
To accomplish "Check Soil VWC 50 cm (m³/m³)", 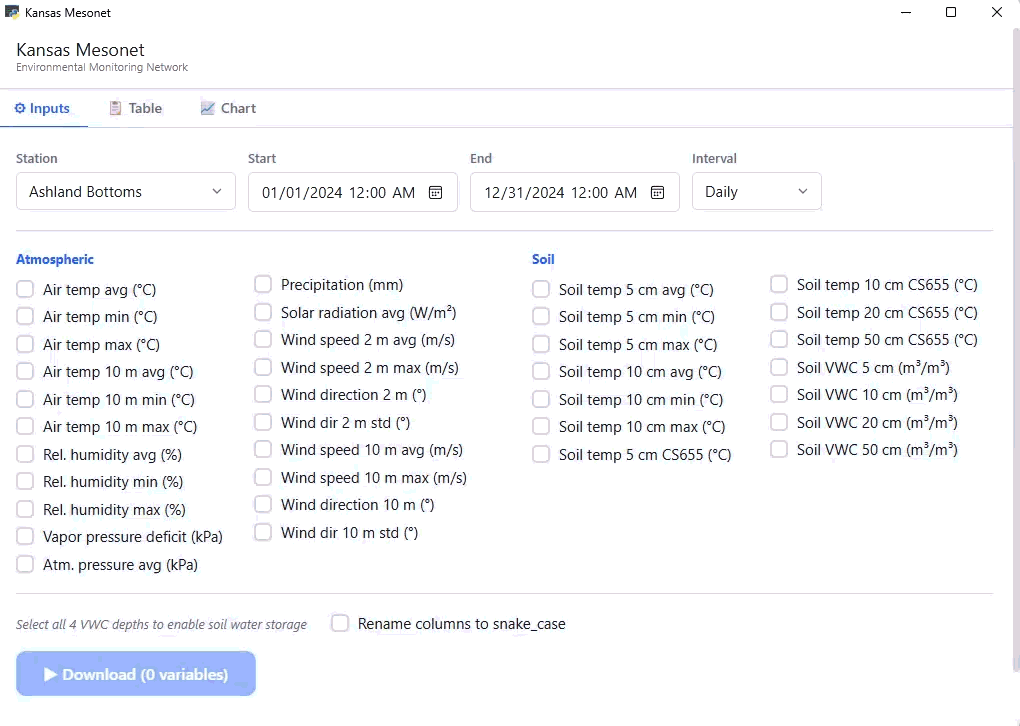I will click(779, 450).
